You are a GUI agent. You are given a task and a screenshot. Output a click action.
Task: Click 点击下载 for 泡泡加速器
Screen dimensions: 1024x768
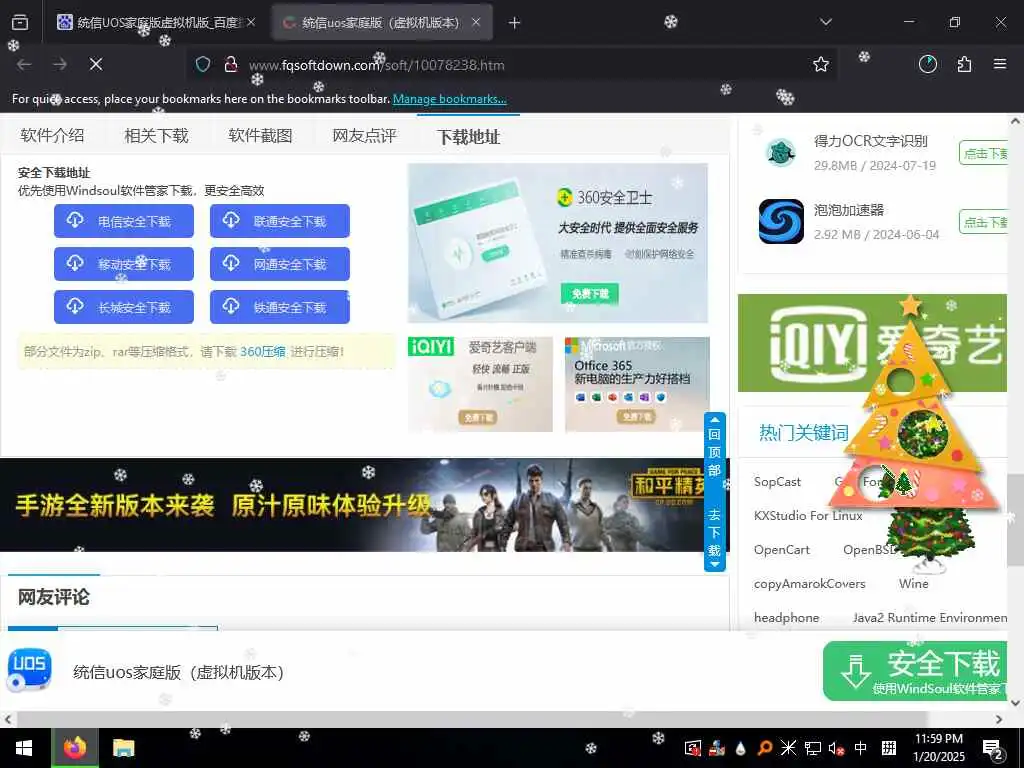click(x=984, y=222)
